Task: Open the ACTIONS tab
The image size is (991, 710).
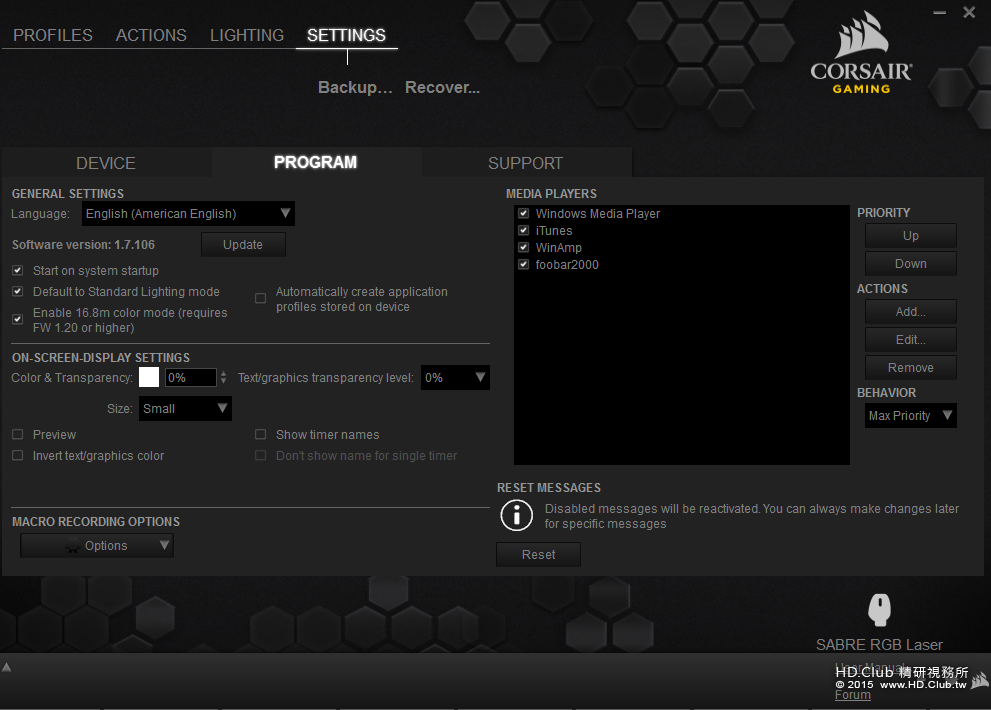Action: pyautogui.click(x=151, y=35)
